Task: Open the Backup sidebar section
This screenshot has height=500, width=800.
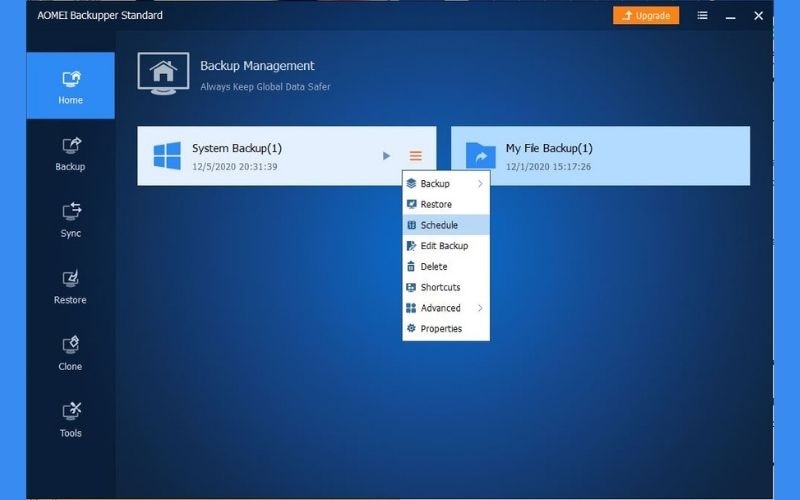Action: tap(70, 154)
